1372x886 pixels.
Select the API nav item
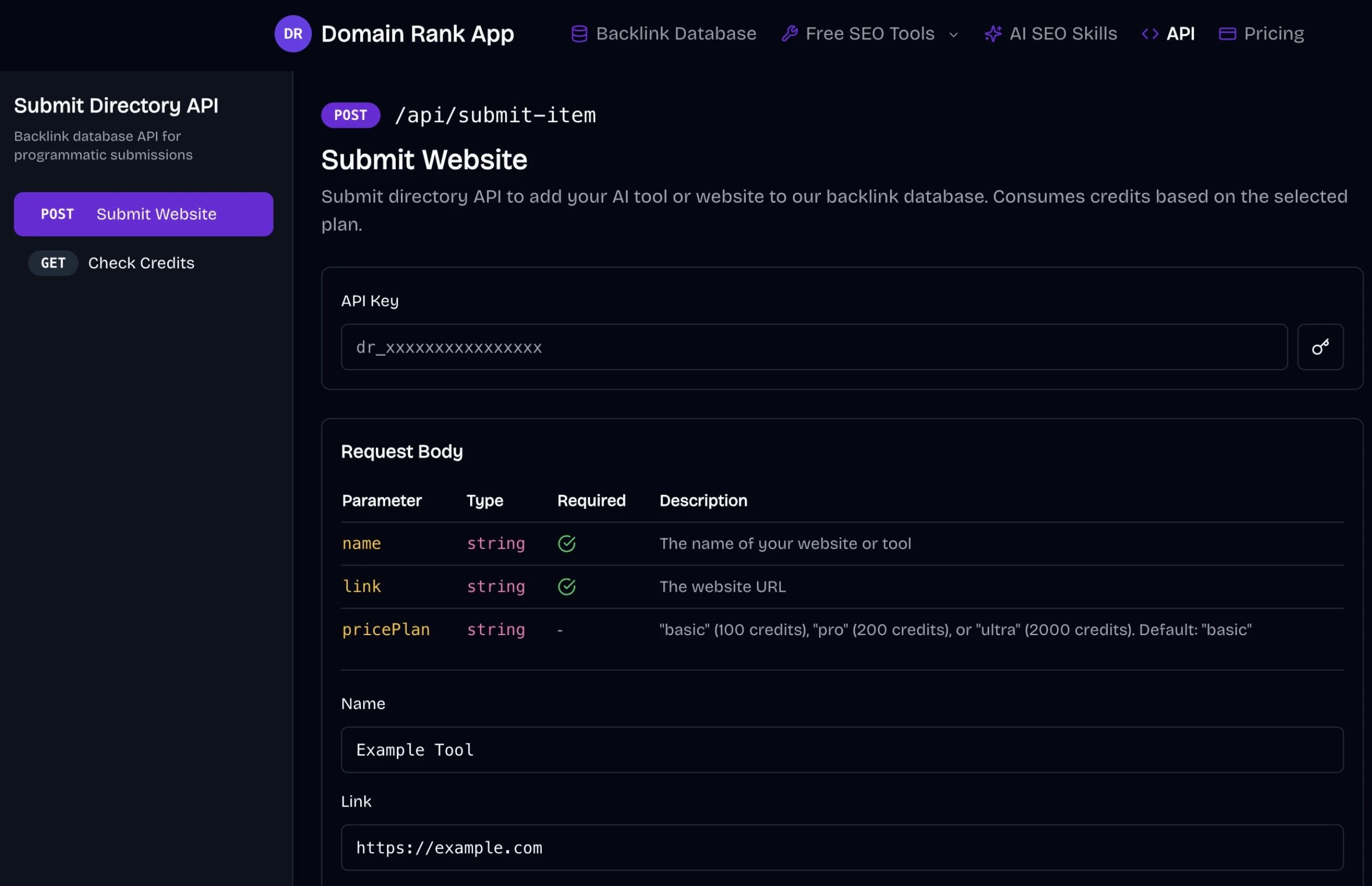[x=1168, y=34]
